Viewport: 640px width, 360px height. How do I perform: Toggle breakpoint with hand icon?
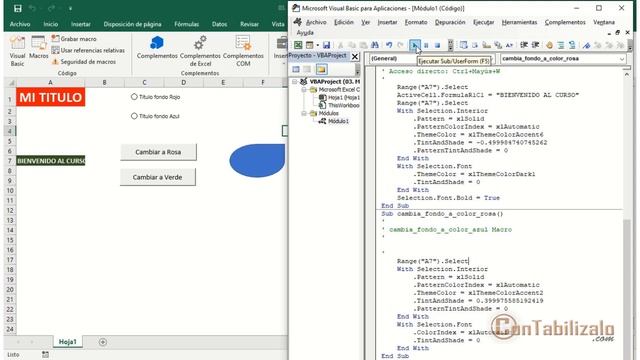coord(549,45)
